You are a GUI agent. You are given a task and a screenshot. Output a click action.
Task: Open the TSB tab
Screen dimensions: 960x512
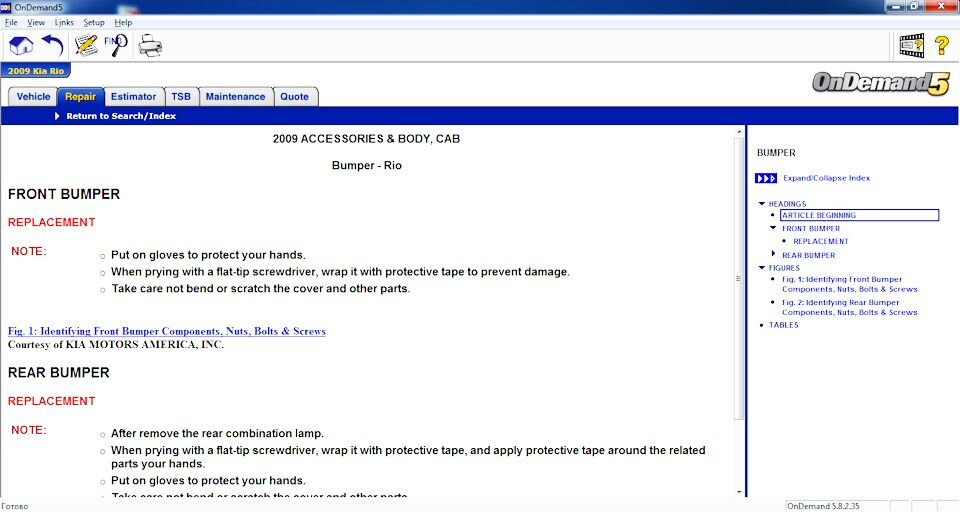pyautogui.click(x=181, y=97)
